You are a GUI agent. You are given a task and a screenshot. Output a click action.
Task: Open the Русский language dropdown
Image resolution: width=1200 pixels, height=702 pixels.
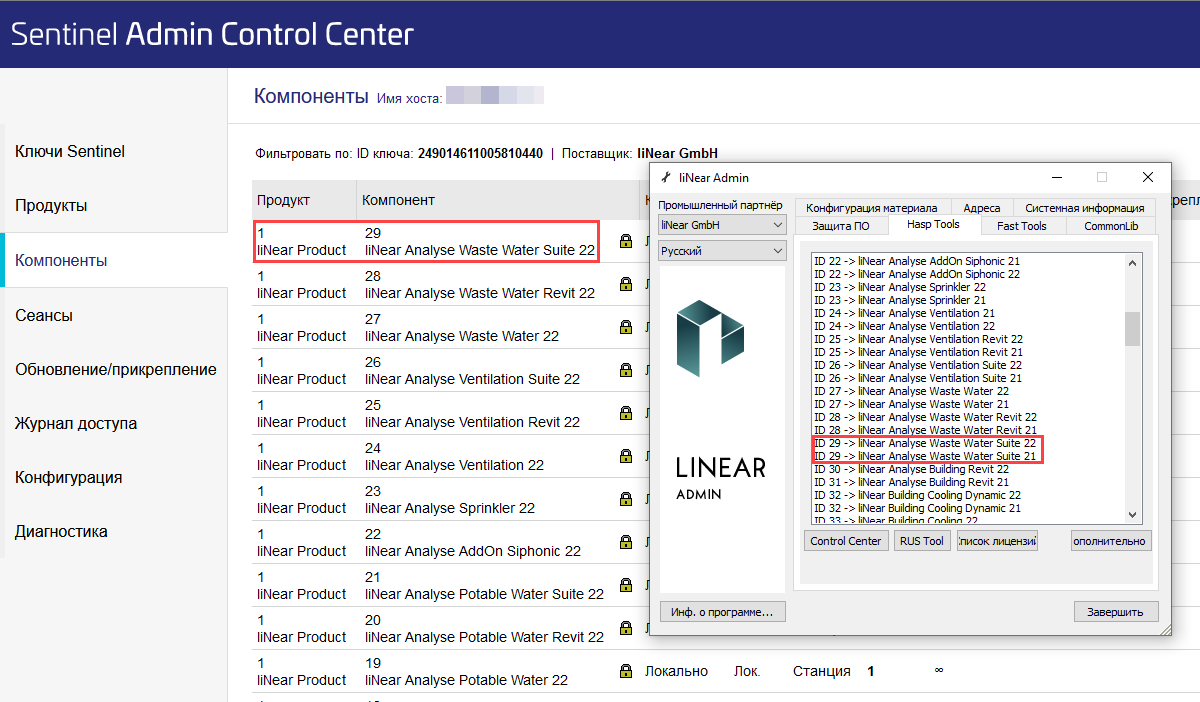pyautogui.click(x=722, y=251)
